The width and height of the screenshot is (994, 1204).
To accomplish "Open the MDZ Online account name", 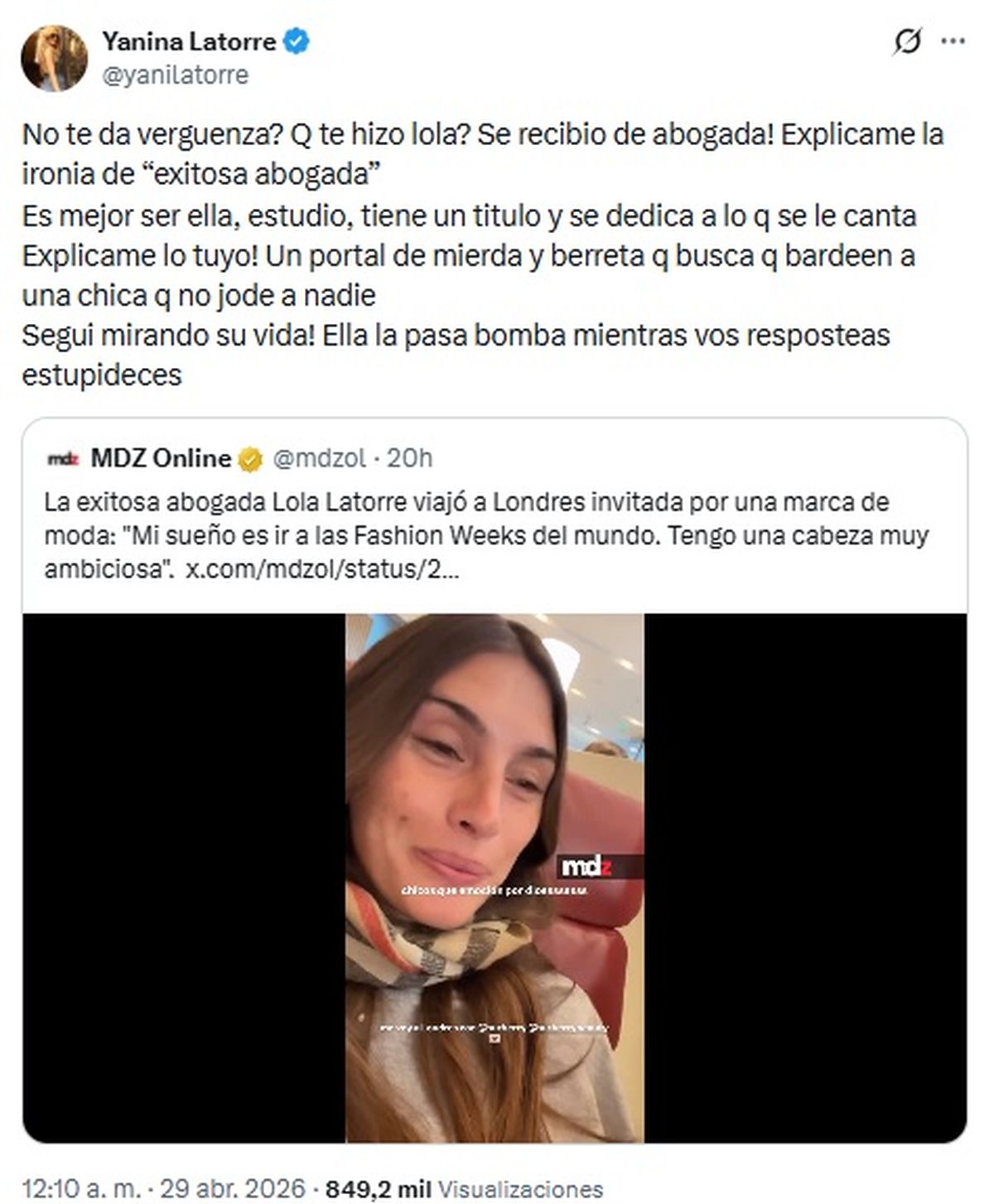I will pos(161,457).
